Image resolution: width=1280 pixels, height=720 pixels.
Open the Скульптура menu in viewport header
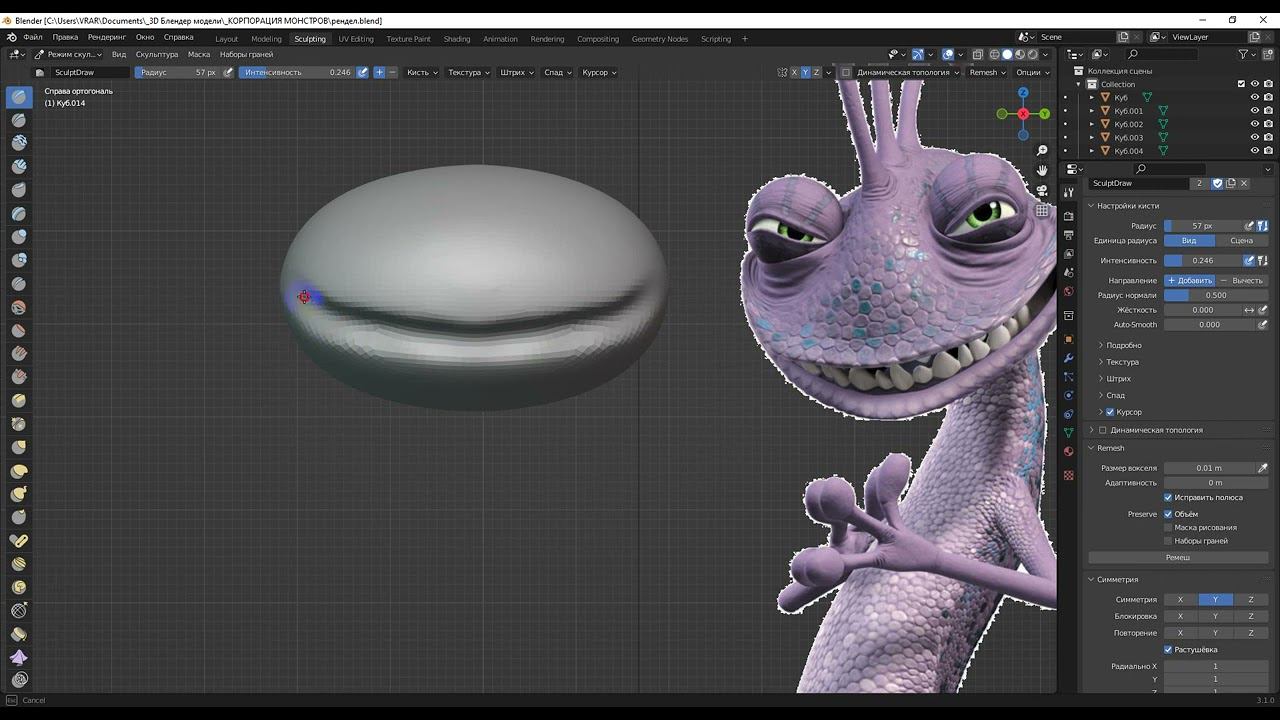tap(156, 54)
